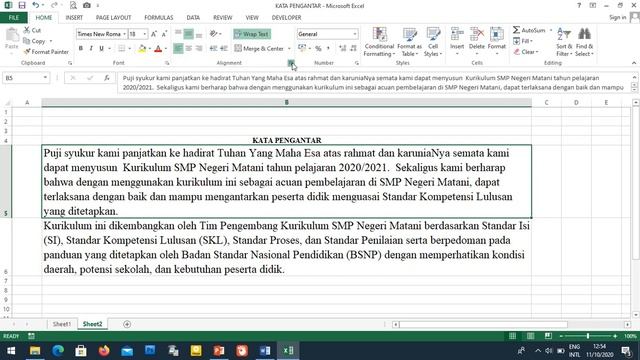Viewport: 640px width, 360px height.
Task: Open the FILE tab
Action: (14, 18)
